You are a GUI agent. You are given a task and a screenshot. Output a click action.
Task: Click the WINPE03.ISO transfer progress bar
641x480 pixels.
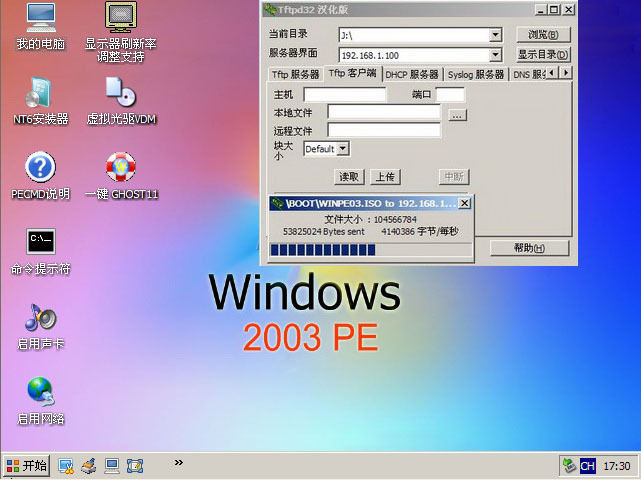(x=370, y=250)
